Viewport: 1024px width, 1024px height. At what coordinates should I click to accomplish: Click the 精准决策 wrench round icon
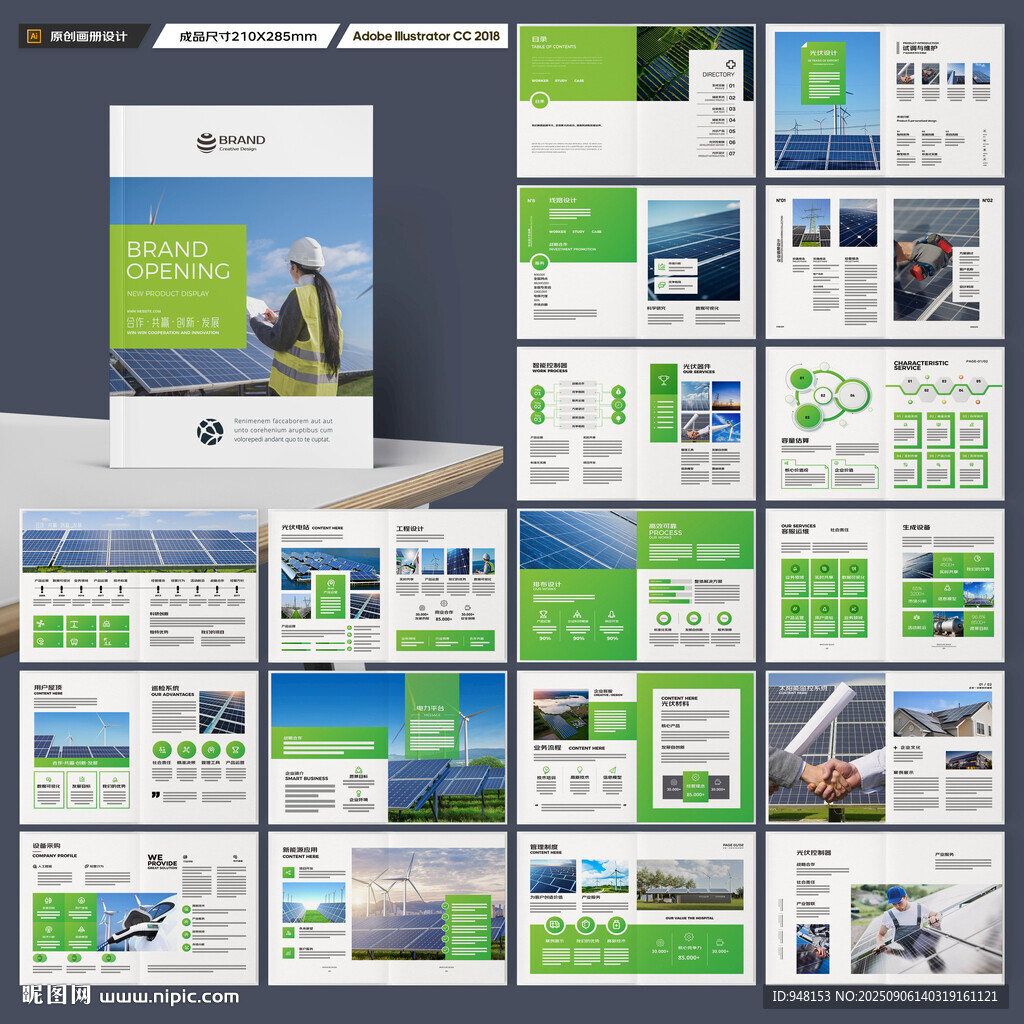click(186, 750)
